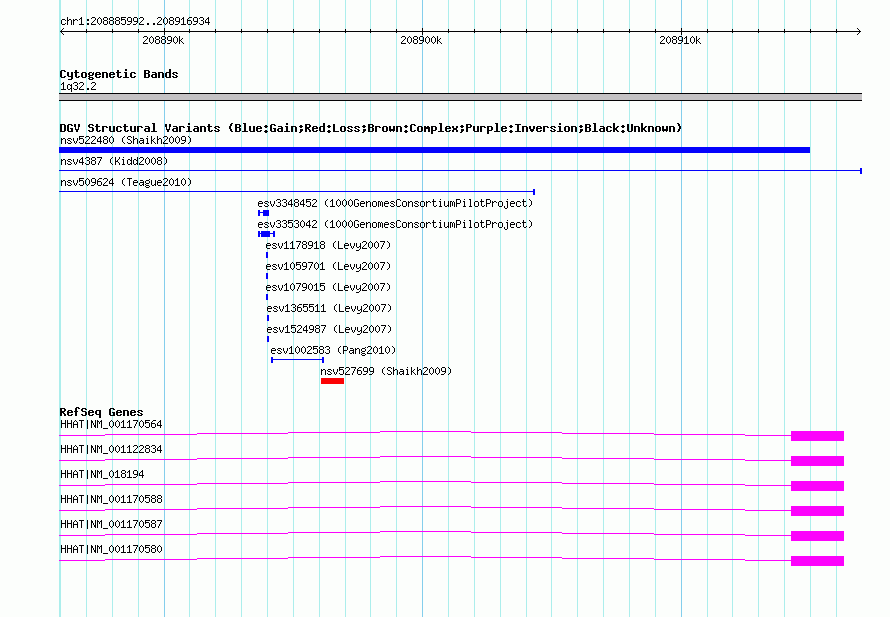Click the chr1:208885992..208916934 coordinate label
The width and height of the screenshot is (890, 617).
point(135,22)
